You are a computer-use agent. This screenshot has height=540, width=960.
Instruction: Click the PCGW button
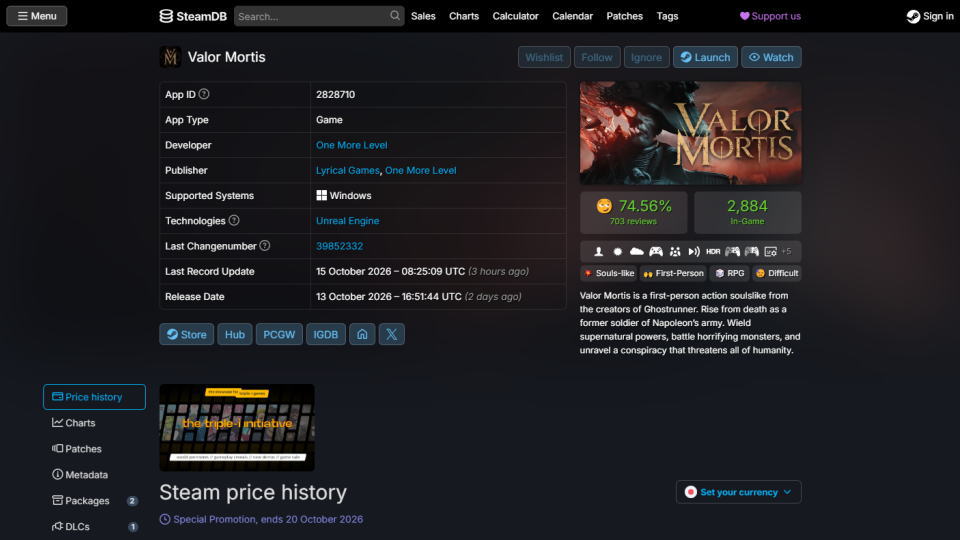pos(279,334)
